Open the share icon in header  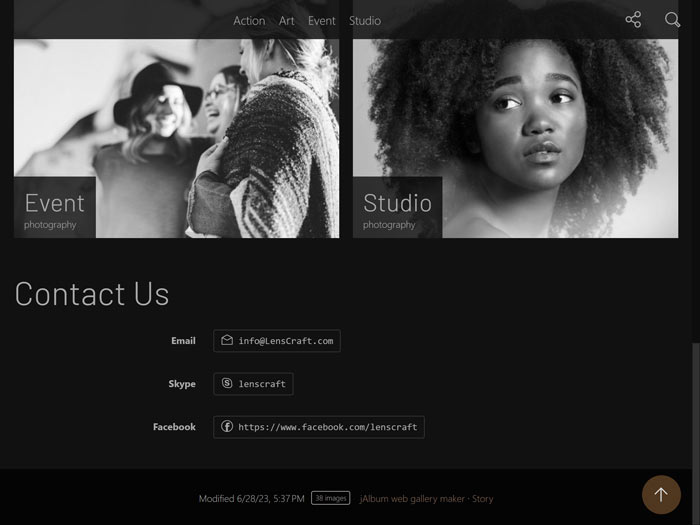coord(633,20)
